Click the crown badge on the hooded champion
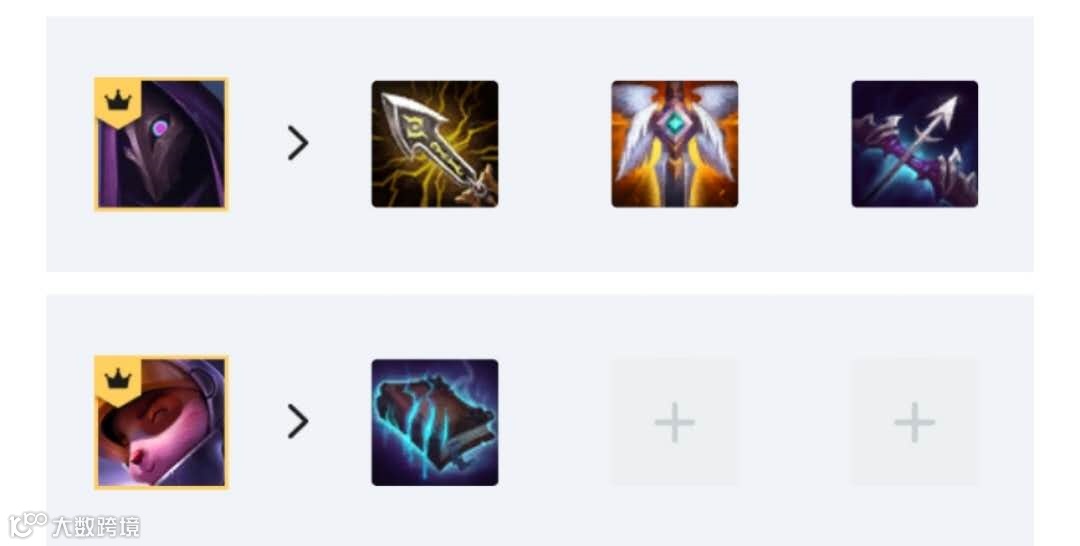Viewport: 1080px width, 546px height. click(118, 103)
